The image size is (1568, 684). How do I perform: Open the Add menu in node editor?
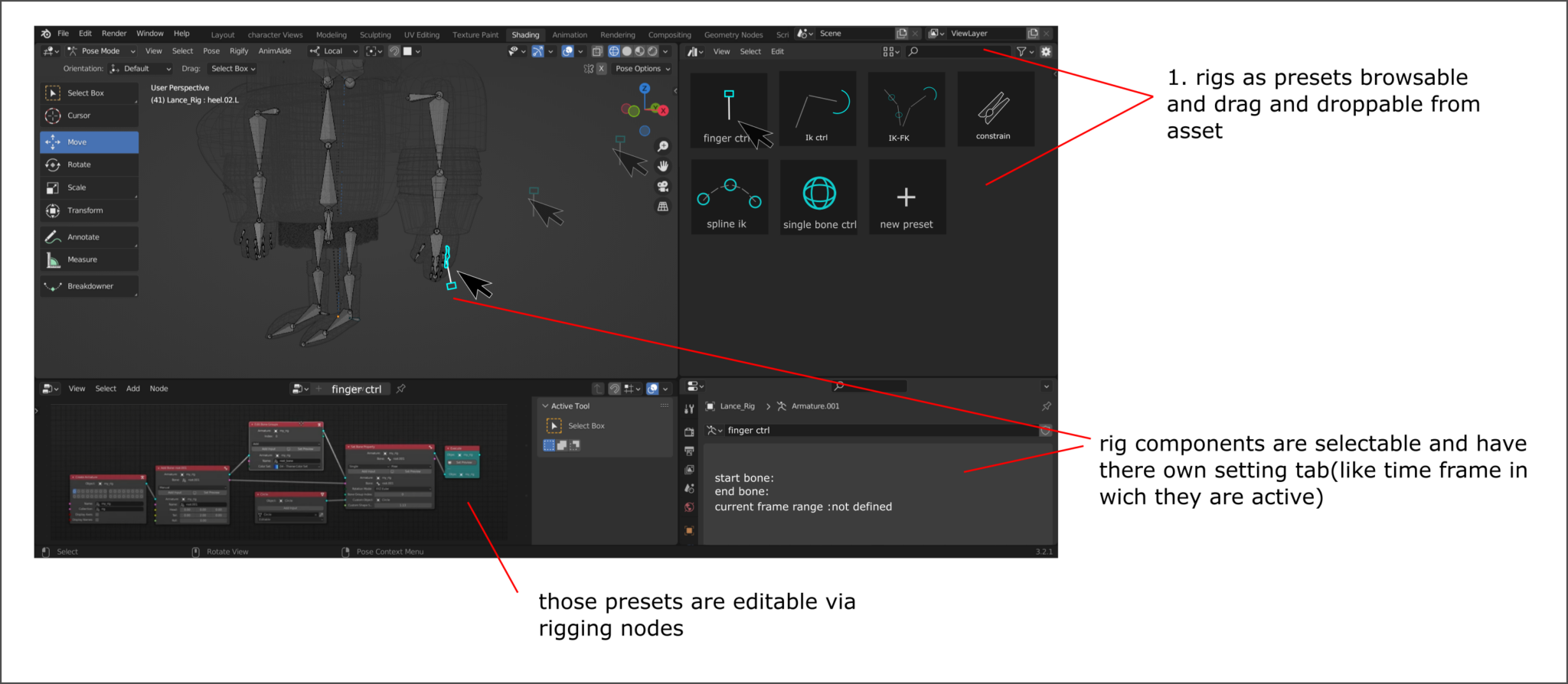coord(133,389)
